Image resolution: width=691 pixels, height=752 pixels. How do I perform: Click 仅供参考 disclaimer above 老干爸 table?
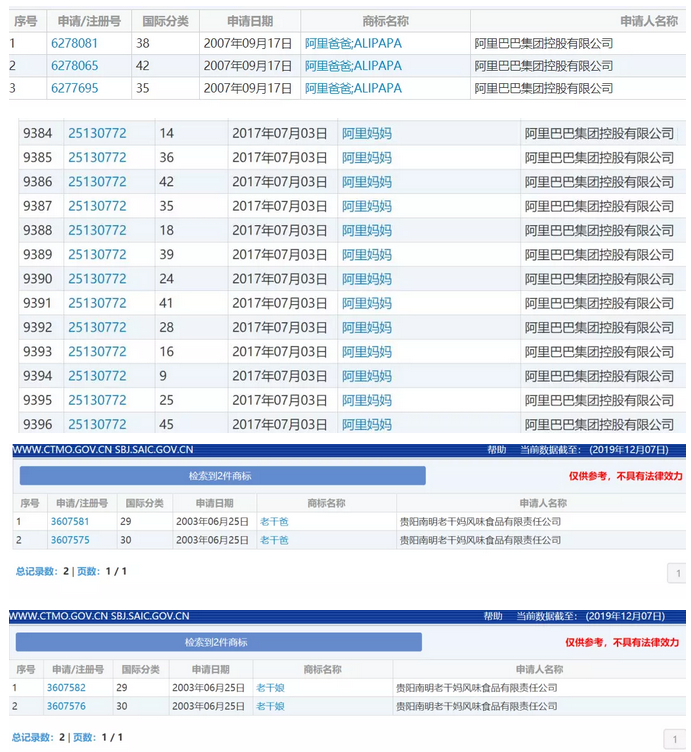point(626,476)
